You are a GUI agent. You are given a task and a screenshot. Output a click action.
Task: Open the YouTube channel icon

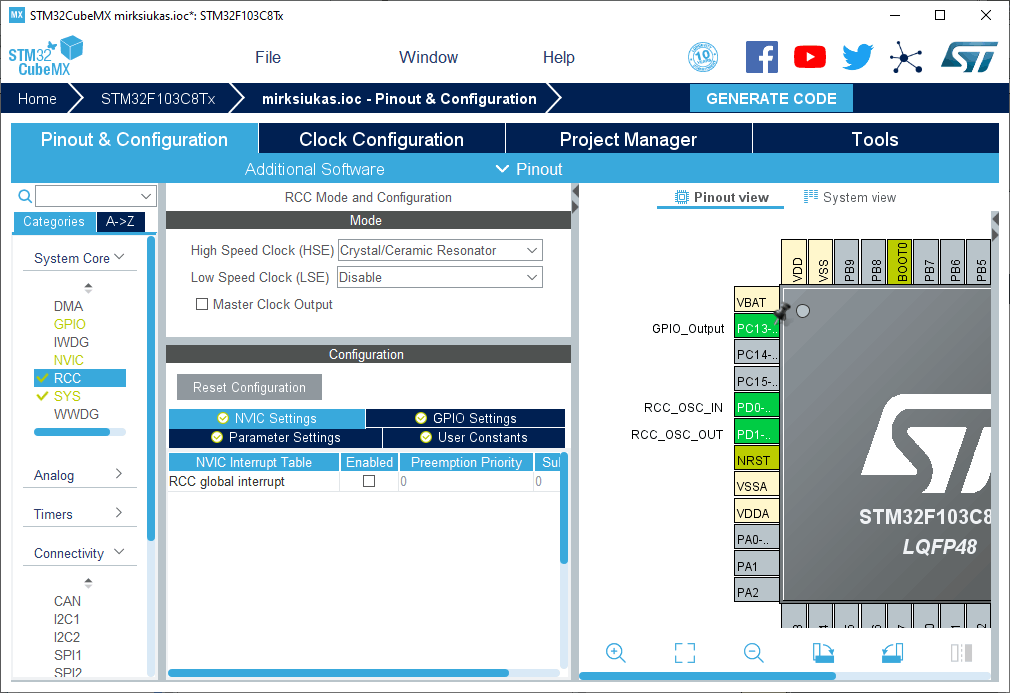tap(810, 57)
